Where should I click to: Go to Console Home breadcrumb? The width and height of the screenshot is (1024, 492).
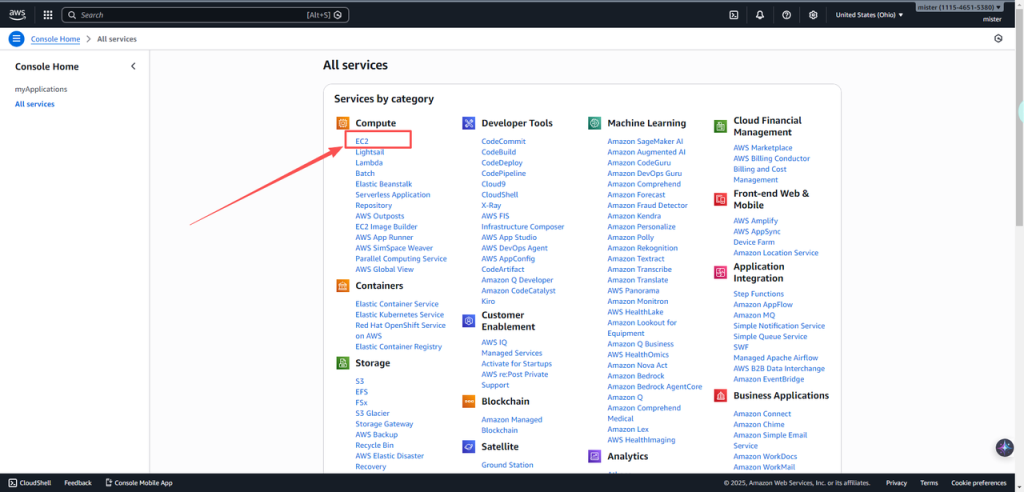(x=56, y=39)
